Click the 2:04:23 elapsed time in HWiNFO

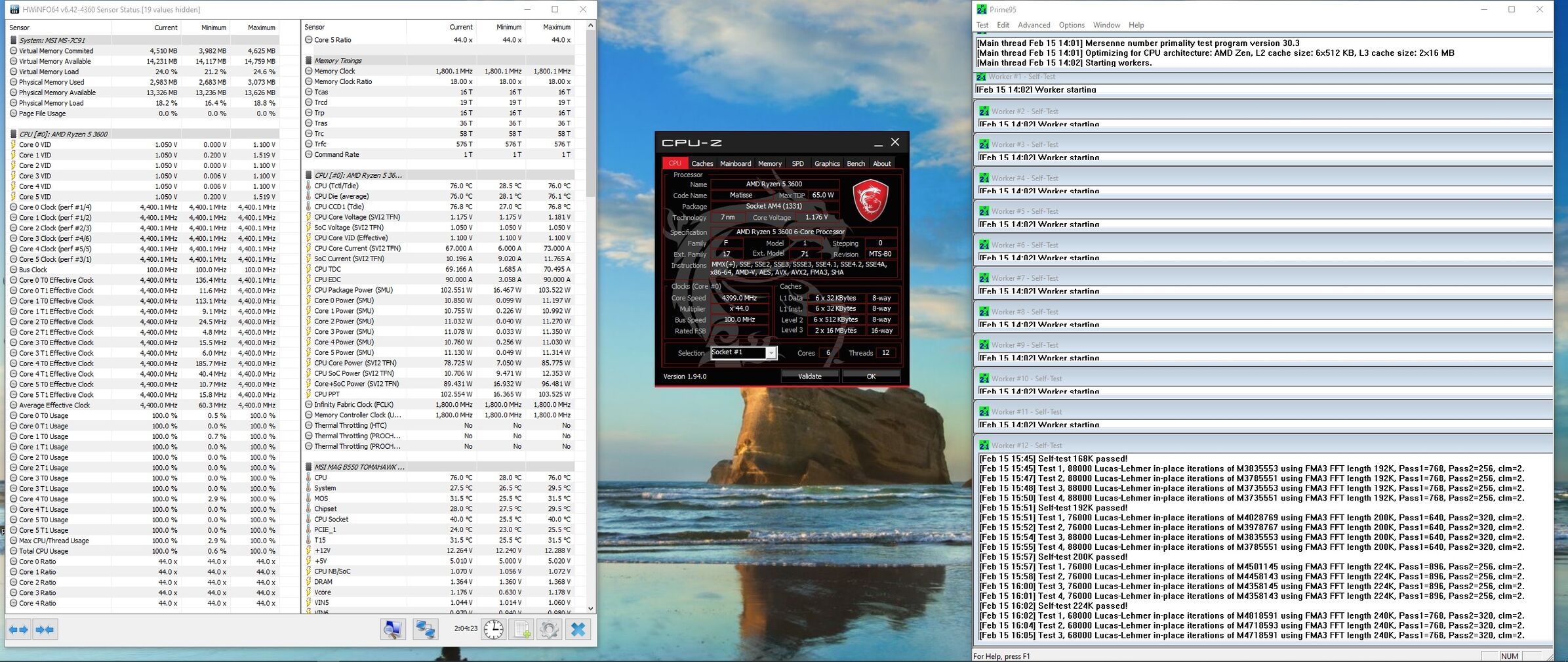click(x=466, y=629)
